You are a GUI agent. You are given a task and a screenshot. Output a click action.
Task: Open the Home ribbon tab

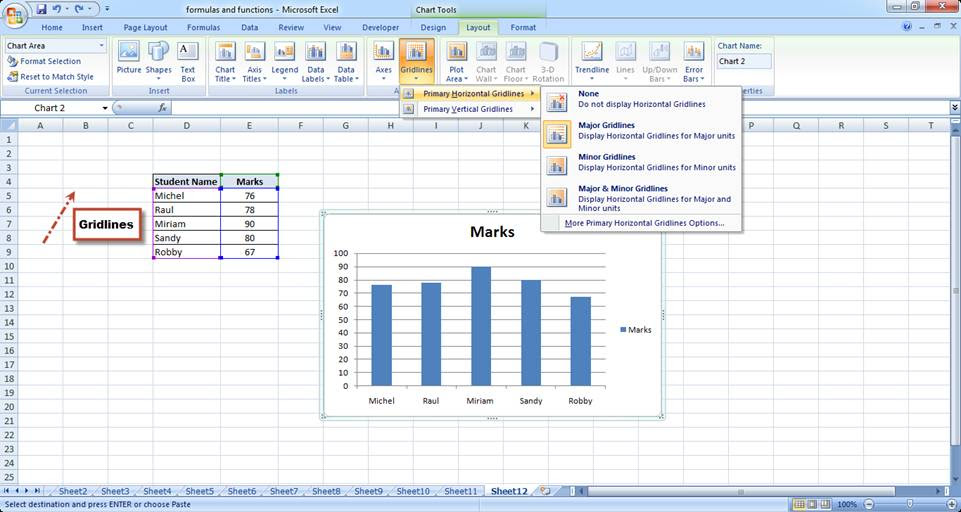51,28
